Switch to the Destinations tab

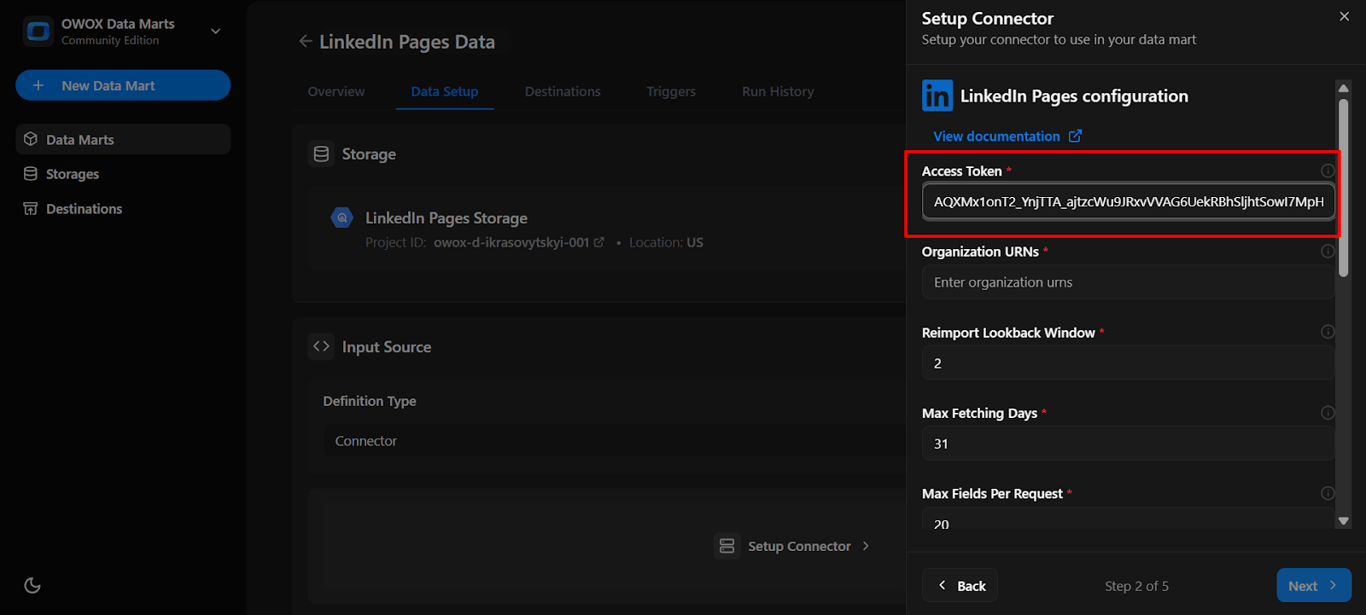click(563, 91)
